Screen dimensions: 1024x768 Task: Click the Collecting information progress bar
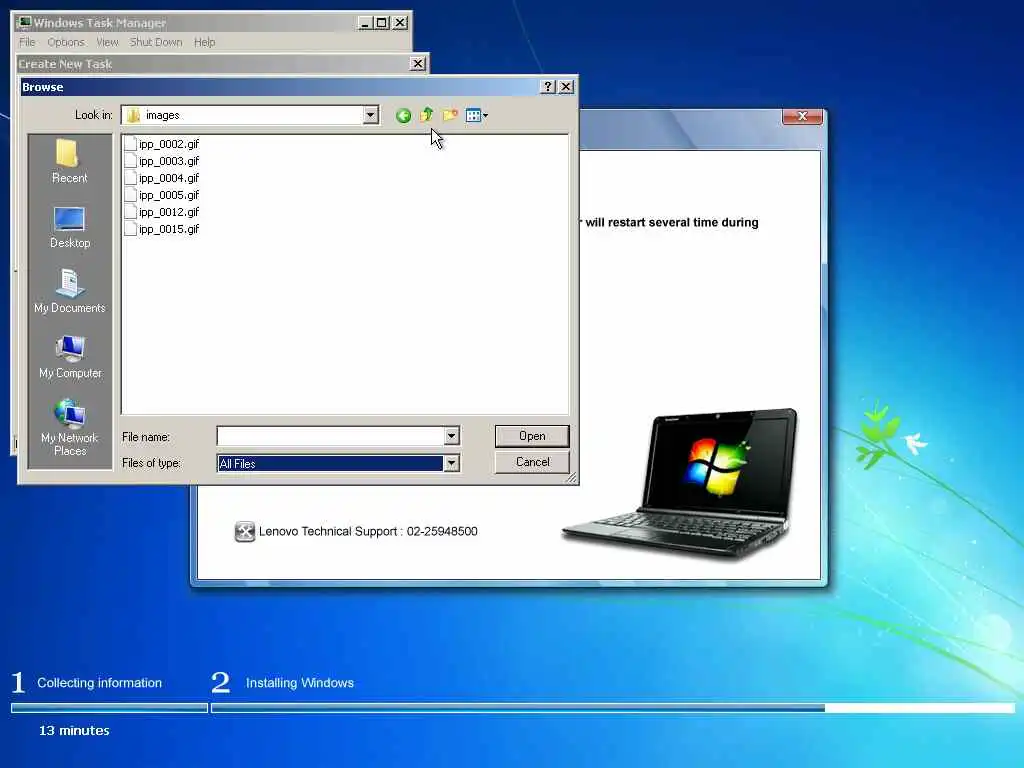(x=109, y=708)
